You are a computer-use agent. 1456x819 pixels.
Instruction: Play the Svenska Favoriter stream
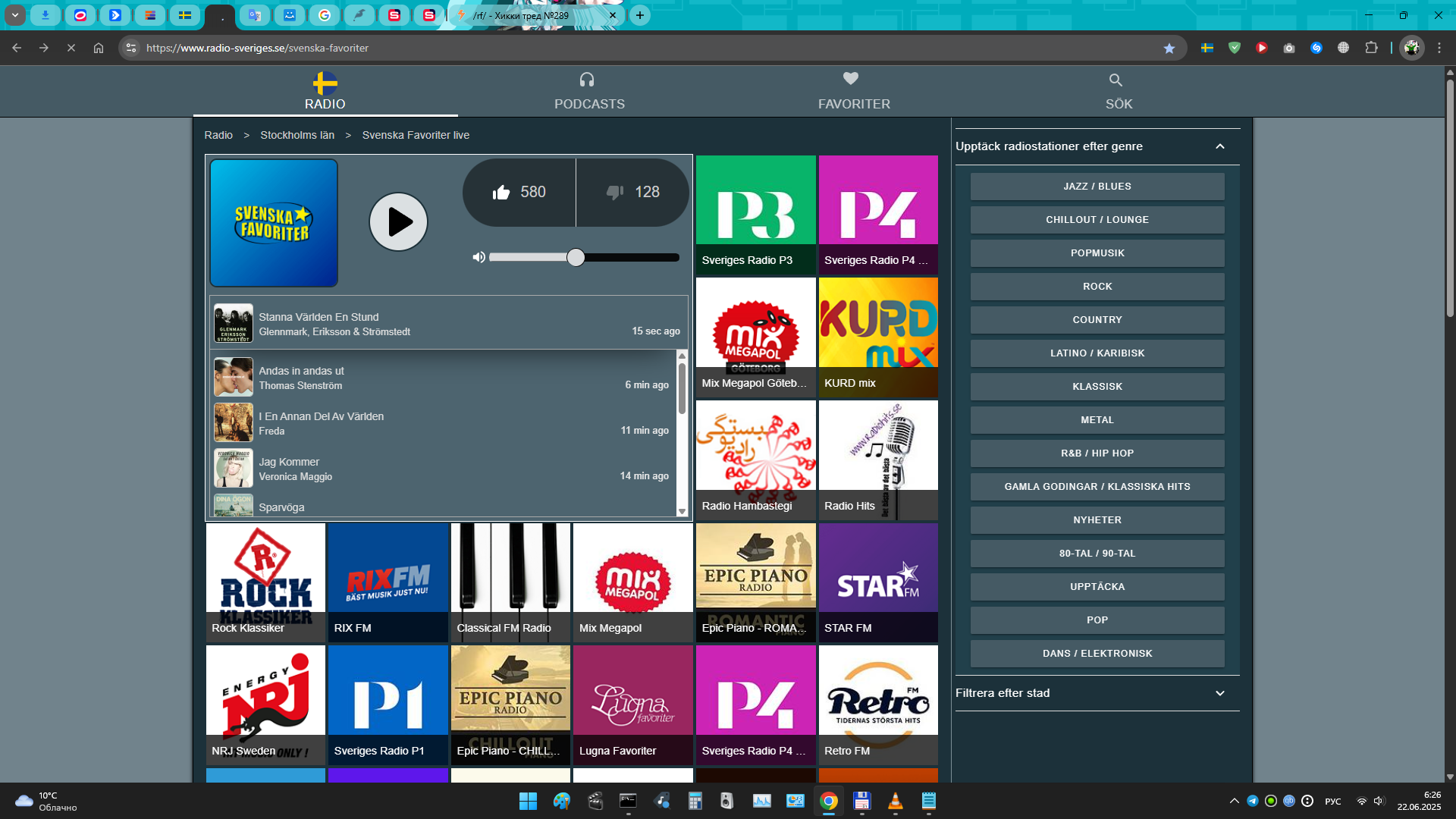[x=398, y=222]
